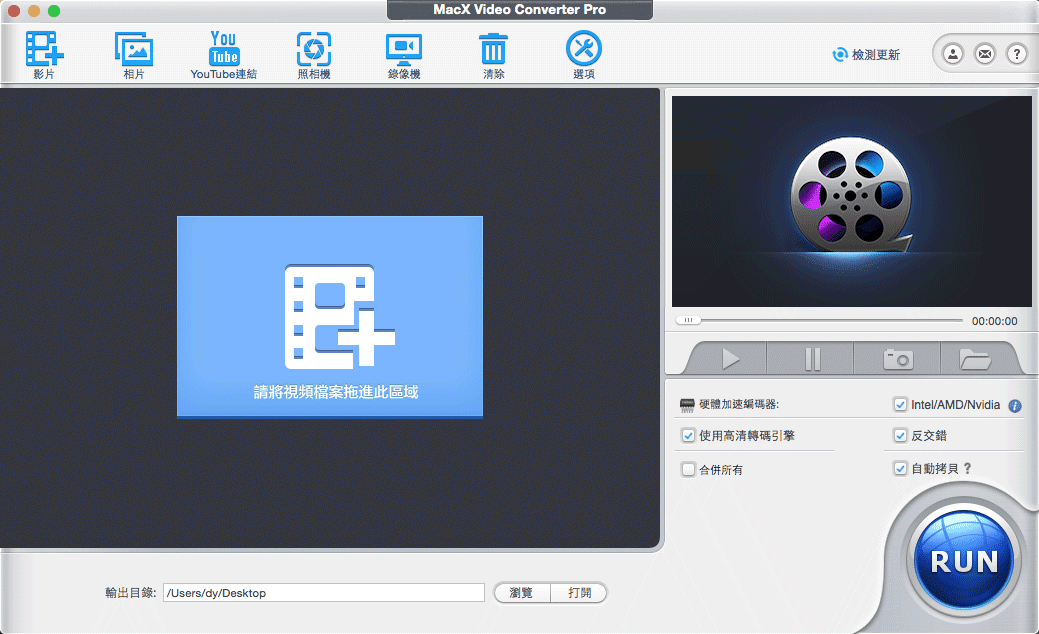Launch the 照相機 camera recorder
The width and height of the screenshot is (1039, 634).
(x=313, y=55)
